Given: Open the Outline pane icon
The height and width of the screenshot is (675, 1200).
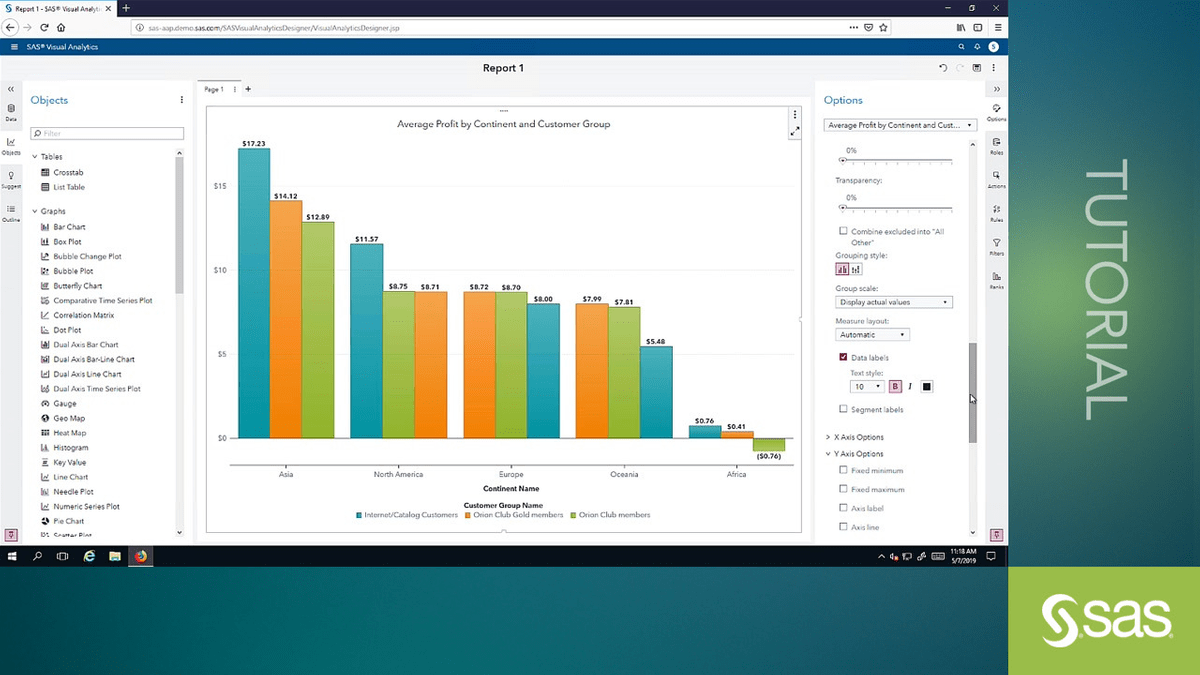Looking at the screenshot, I should (11, 212).
